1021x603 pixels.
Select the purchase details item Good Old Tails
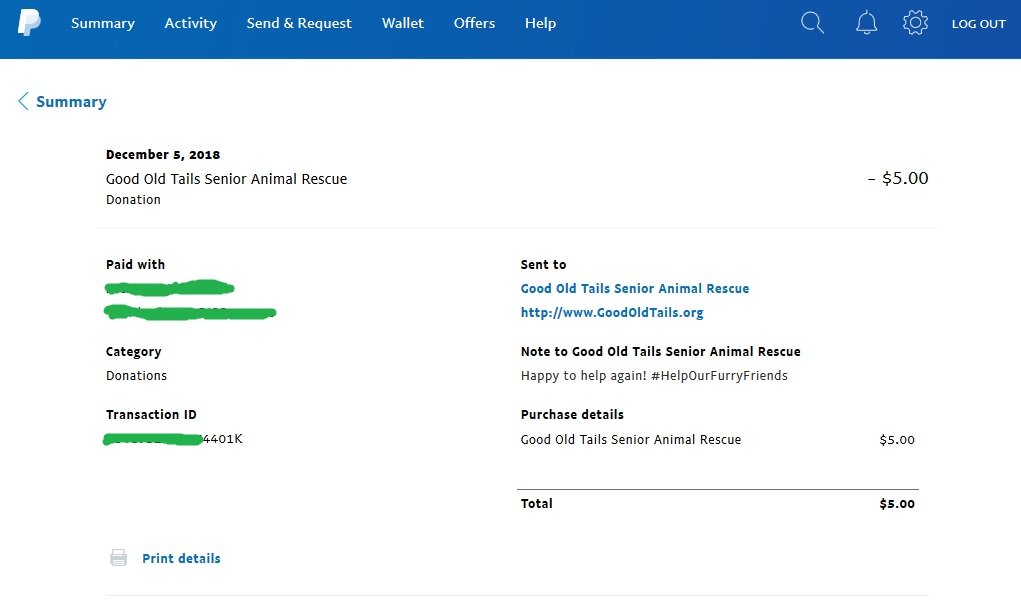click(631, 440)
